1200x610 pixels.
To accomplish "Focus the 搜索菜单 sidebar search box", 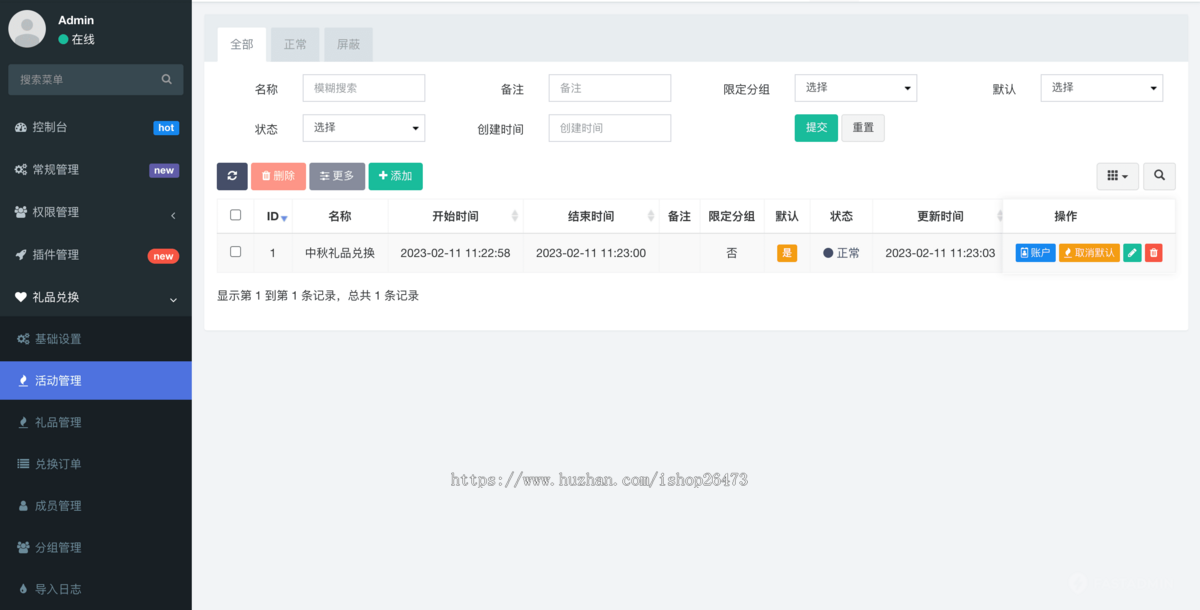I will 96,79.
